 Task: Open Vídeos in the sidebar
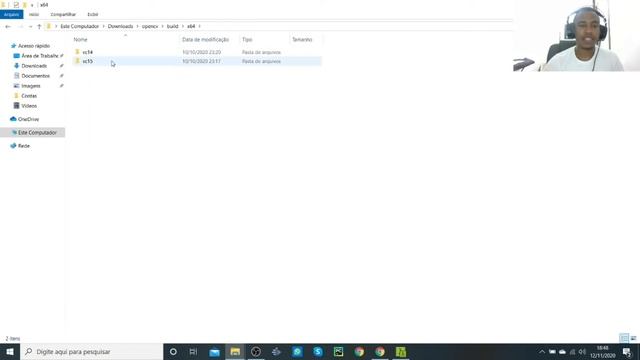tap(29, 106)
